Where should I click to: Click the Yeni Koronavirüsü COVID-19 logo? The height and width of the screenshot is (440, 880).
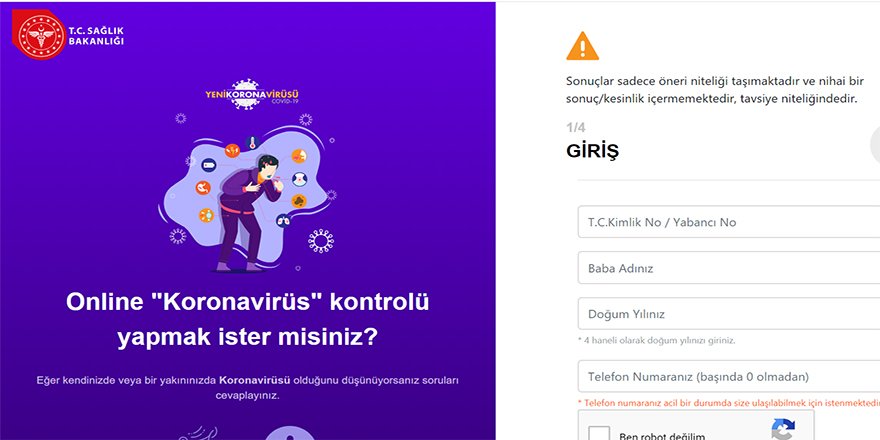(x=252, y=94)
